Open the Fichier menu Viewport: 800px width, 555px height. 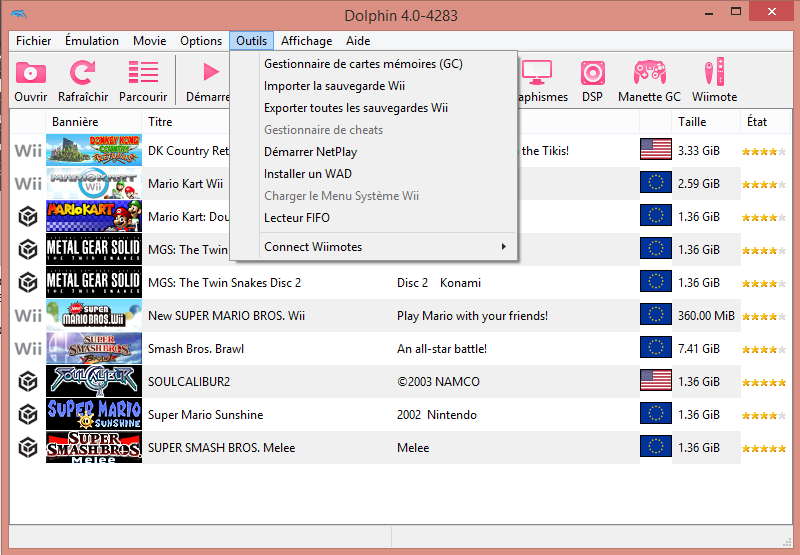pyautogui.click(x=34, y=41)
